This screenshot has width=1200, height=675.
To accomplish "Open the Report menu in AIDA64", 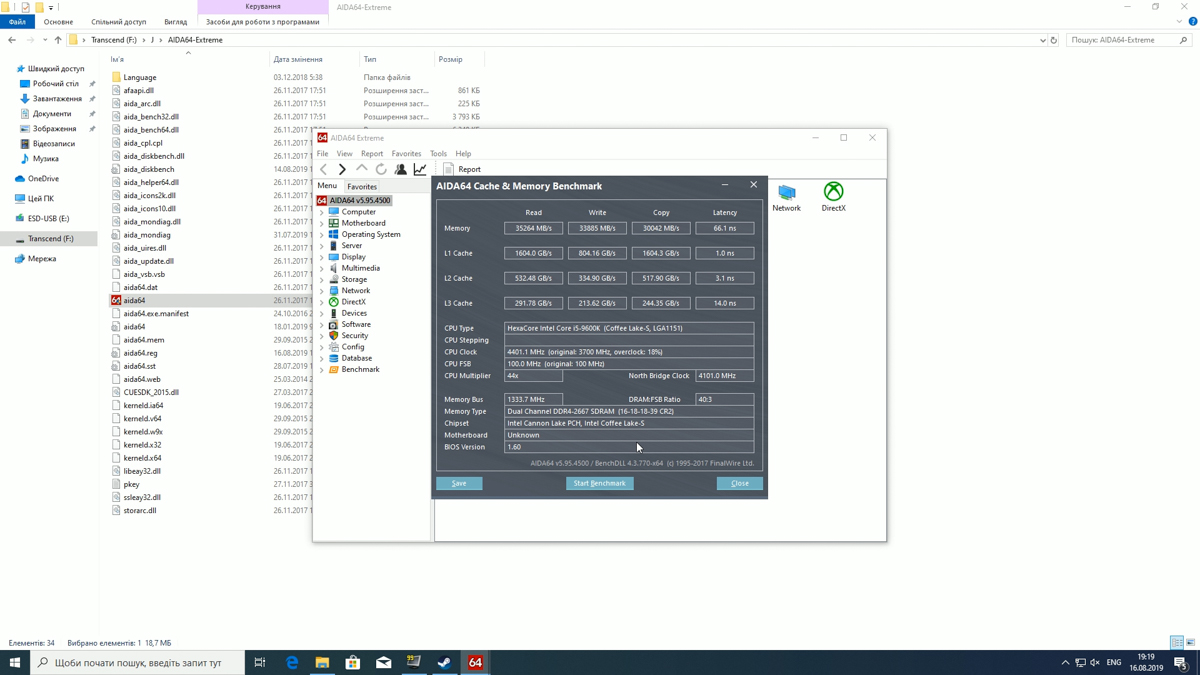I will 372,154.
